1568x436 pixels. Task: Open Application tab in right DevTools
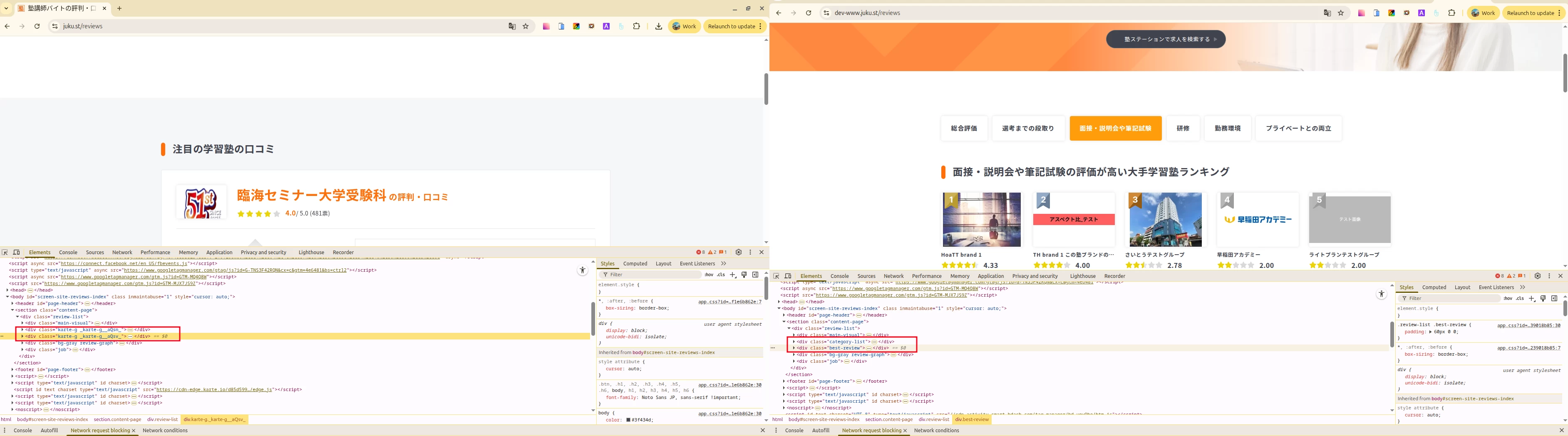click(x=991, y=276)
